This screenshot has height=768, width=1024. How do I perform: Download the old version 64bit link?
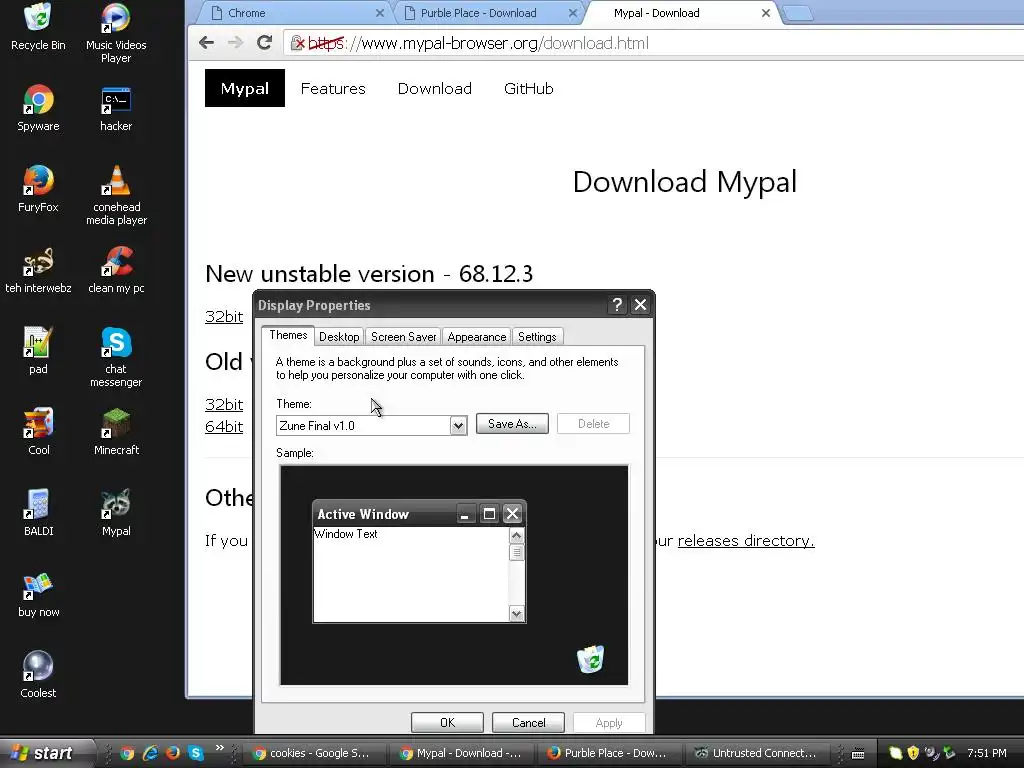(224, 426)
